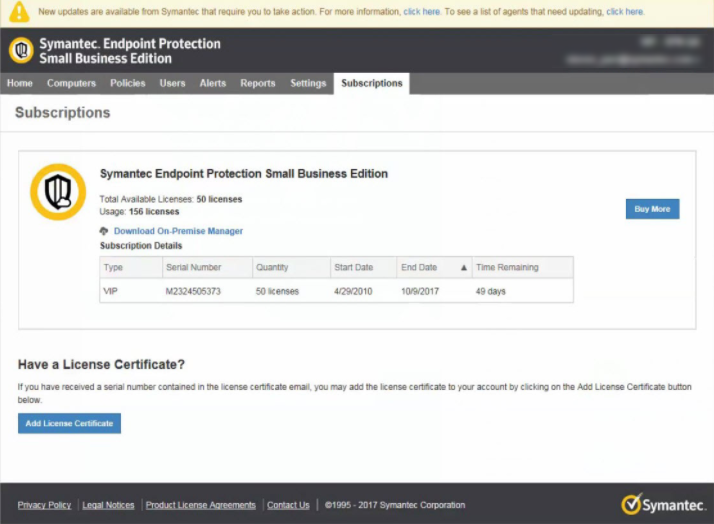This screenshot has height=524, width=714.
Task: Go to the Policies tab
Action: (x=128, y=83)
